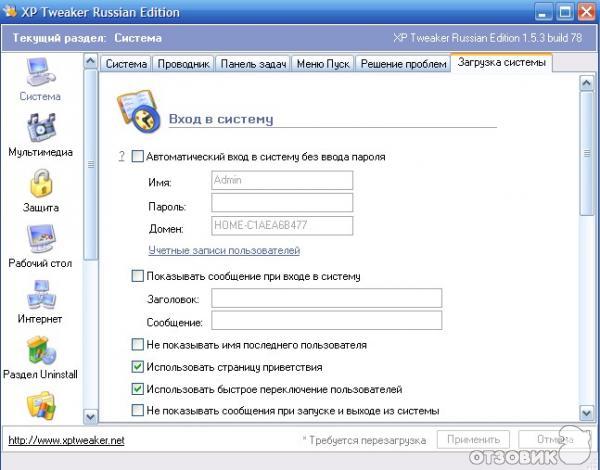
Task: Select the Решение проблем tab
Action: 403,64
